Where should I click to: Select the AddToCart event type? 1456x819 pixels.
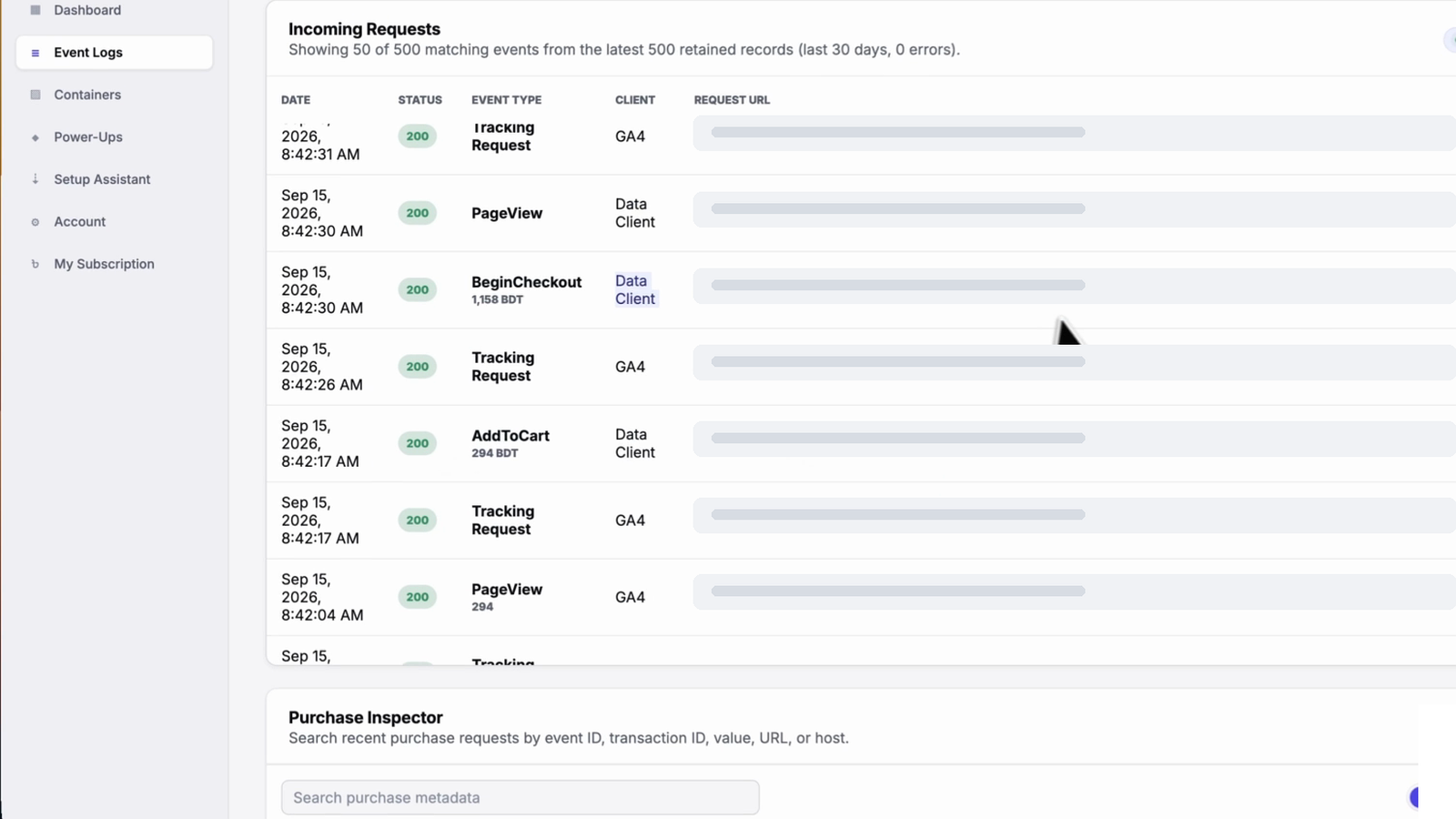pyautogui.click(x=511, y=436)
